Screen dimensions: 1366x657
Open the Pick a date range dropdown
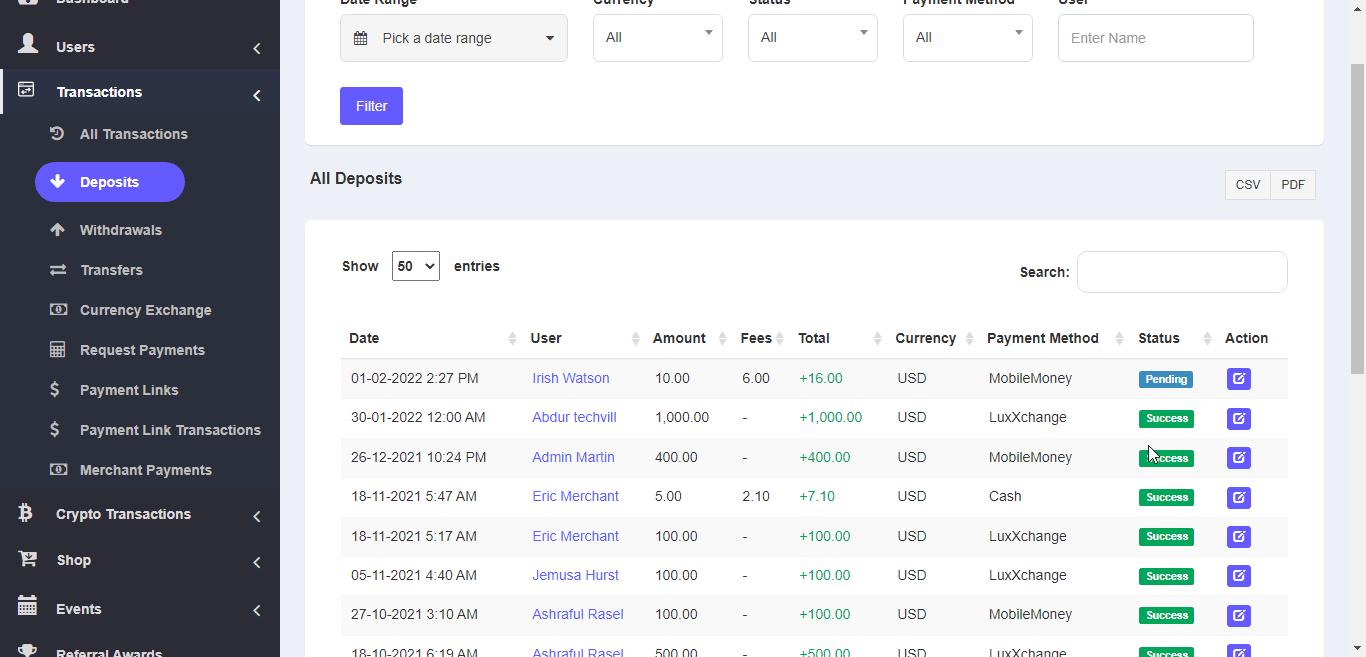(454, 38)
